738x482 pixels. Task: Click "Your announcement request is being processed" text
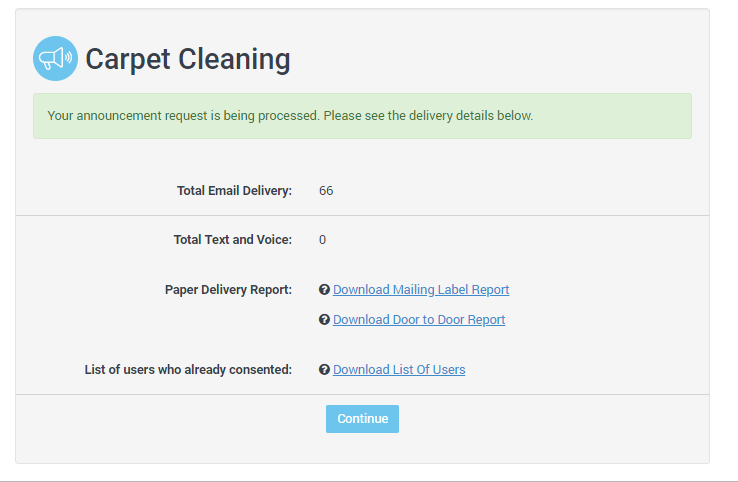183,116
